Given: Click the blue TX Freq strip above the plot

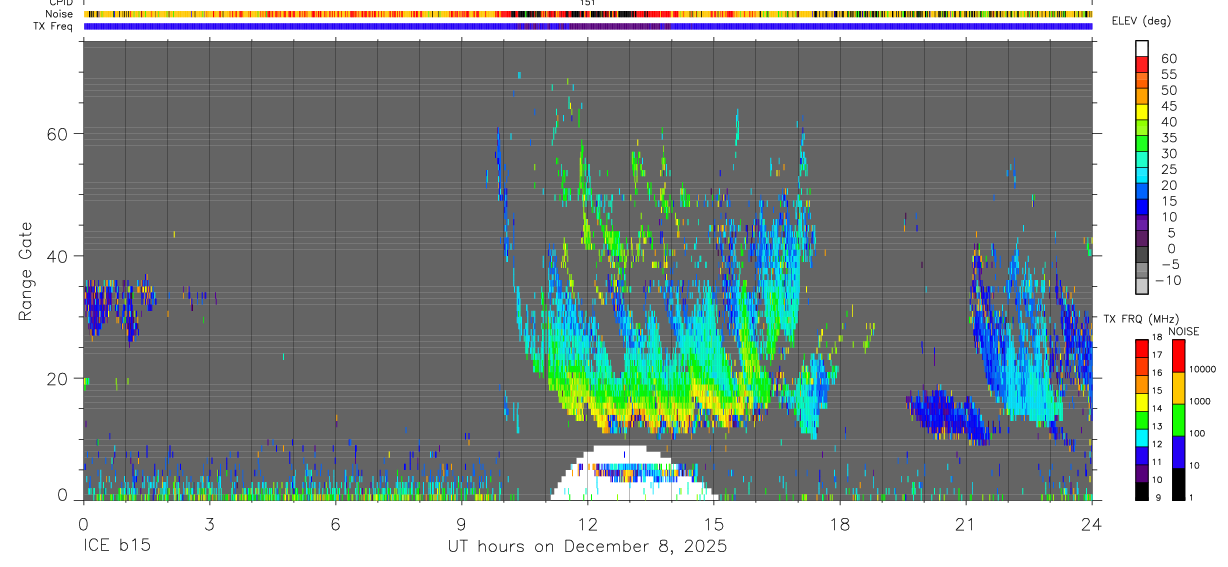Looking at the screenshot, I should coord(588,26).
